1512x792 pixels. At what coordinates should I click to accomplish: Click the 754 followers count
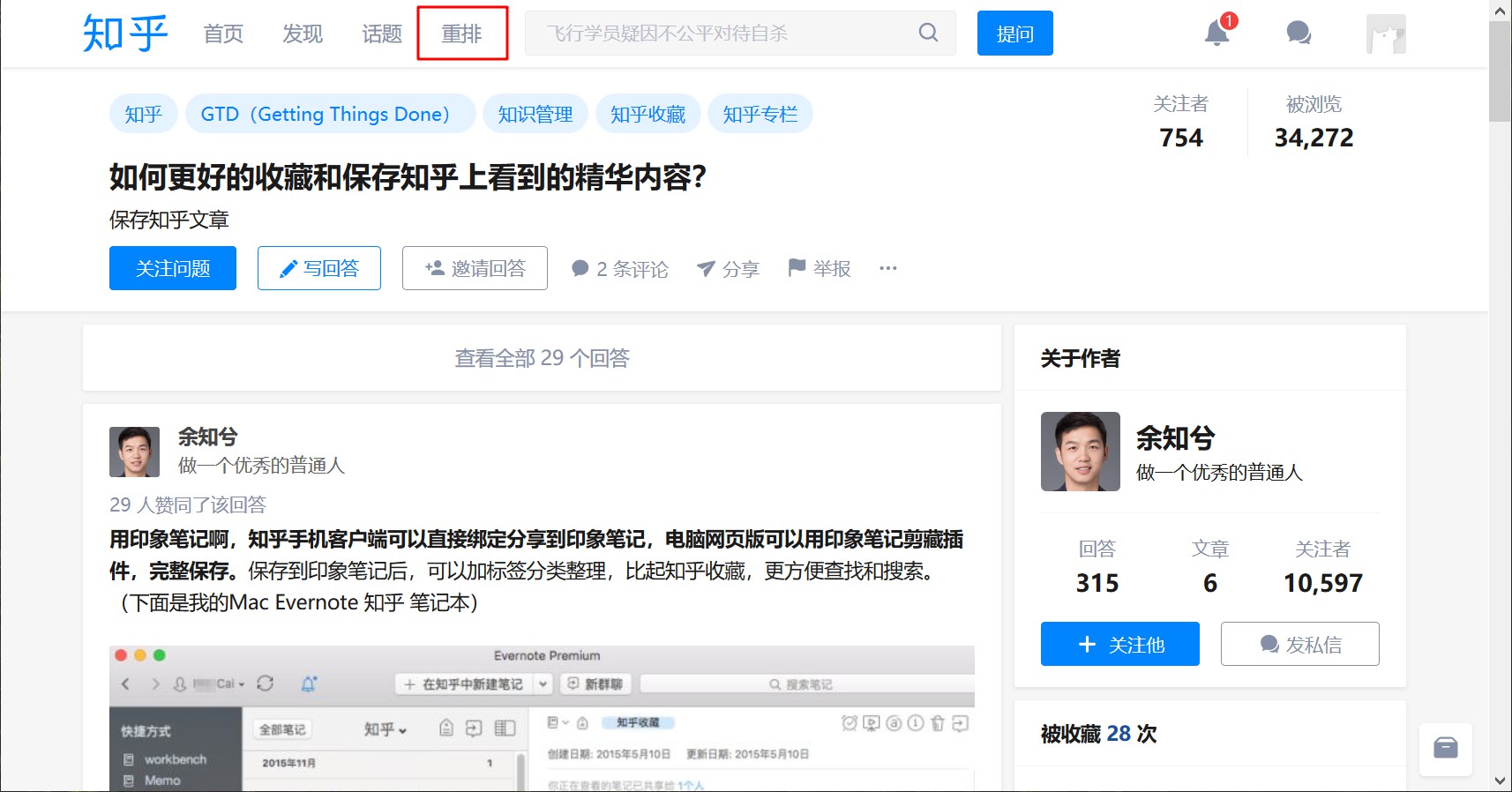(x=1181, y=138)
